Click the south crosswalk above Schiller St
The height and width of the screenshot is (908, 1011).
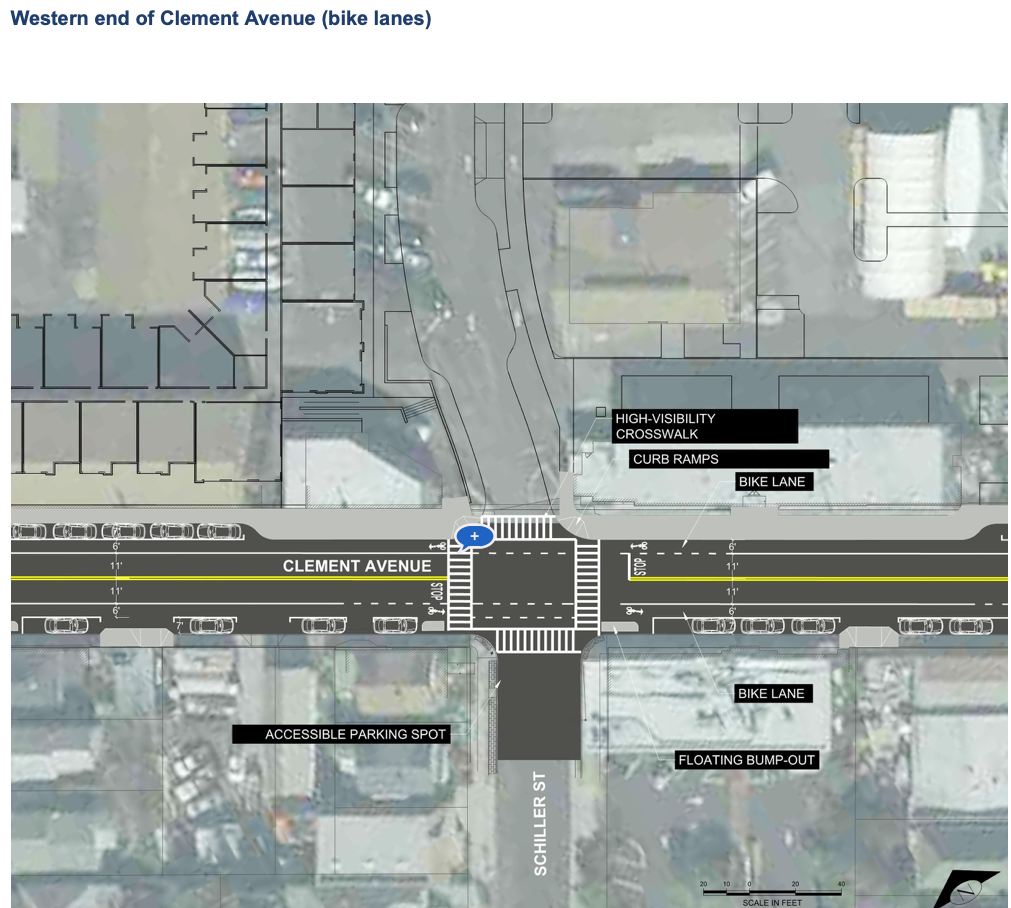coord(535,641)
